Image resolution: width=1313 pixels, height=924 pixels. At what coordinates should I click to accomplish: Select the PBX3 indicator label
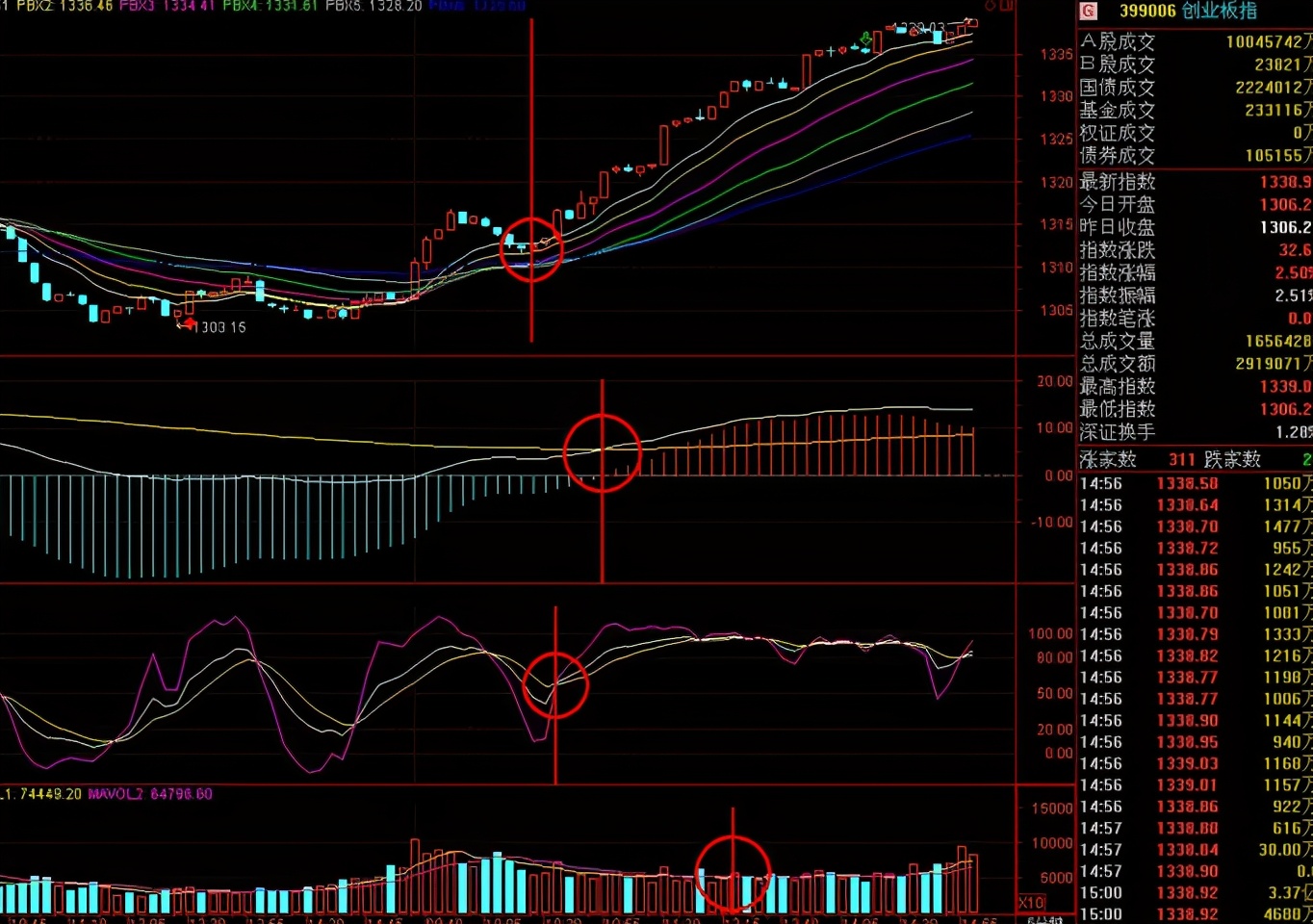click(x=132, y=6)
